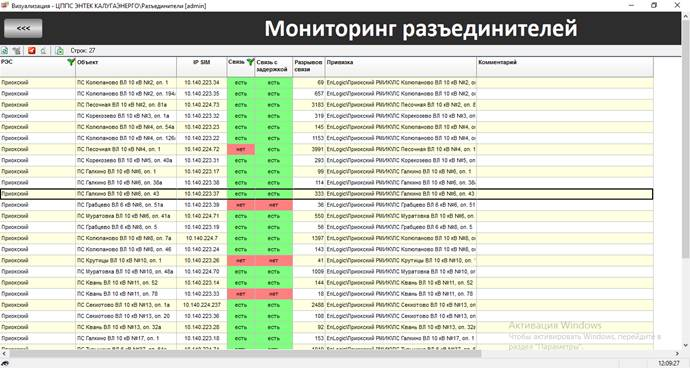Open filter on Связь column

[x=250, y=62]
